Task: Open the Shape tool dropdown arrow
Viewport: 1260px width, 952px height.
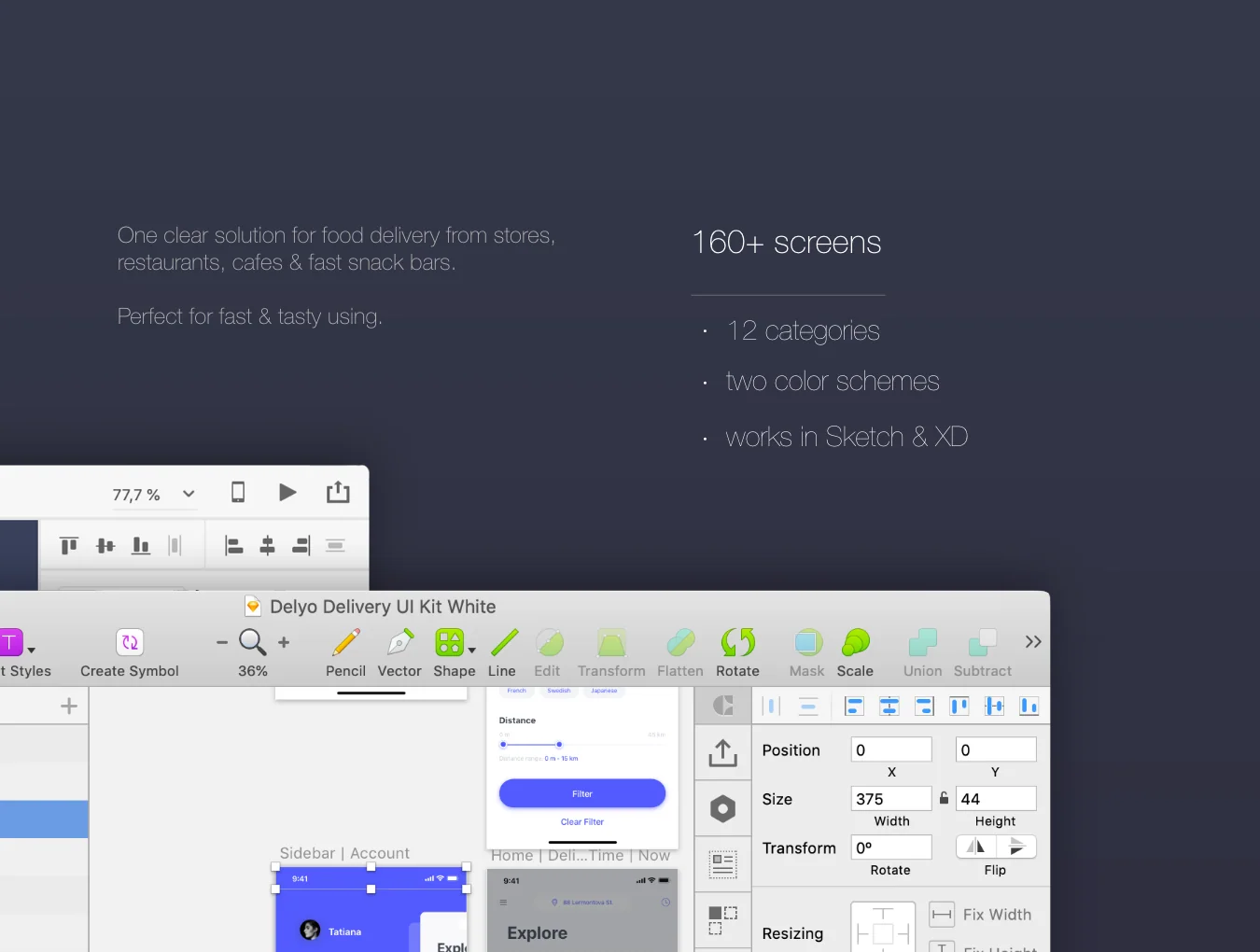Action: click(471, 651)
